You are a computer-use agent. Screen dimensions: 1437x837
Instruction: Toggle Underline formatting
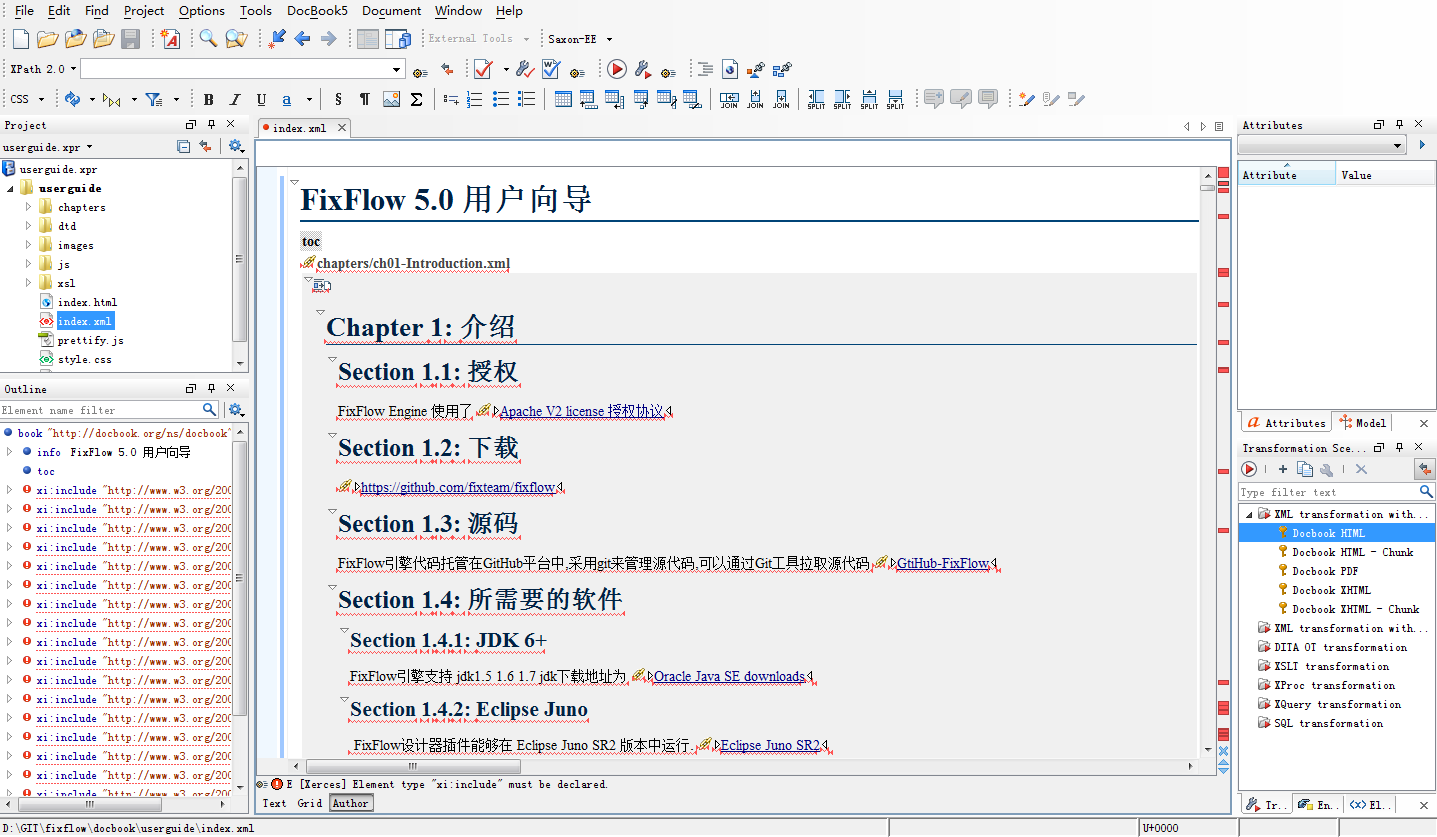coord(261,99)
